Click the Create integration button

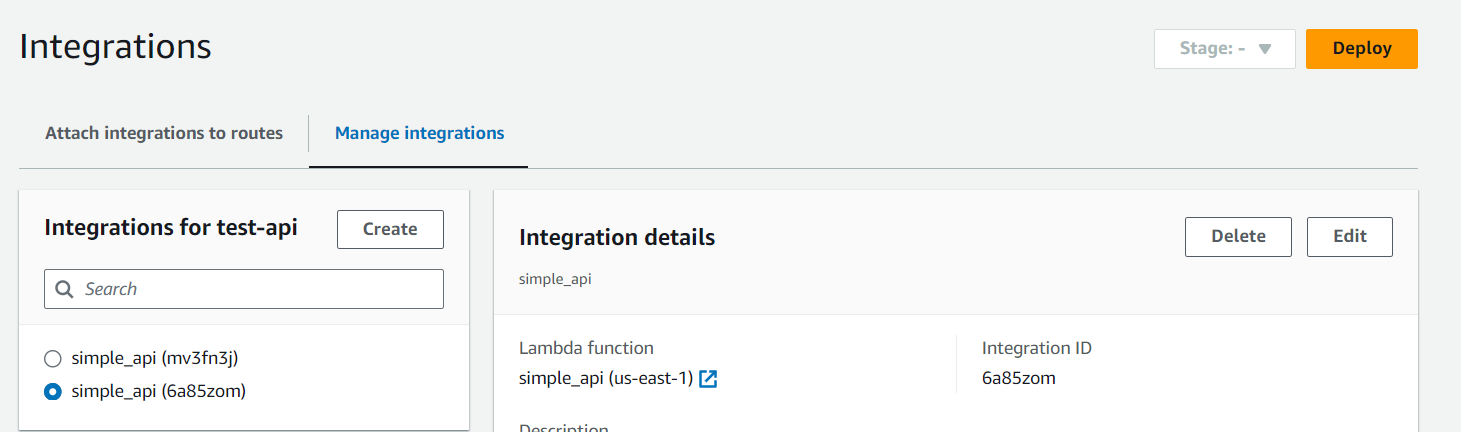pos(390,229)
